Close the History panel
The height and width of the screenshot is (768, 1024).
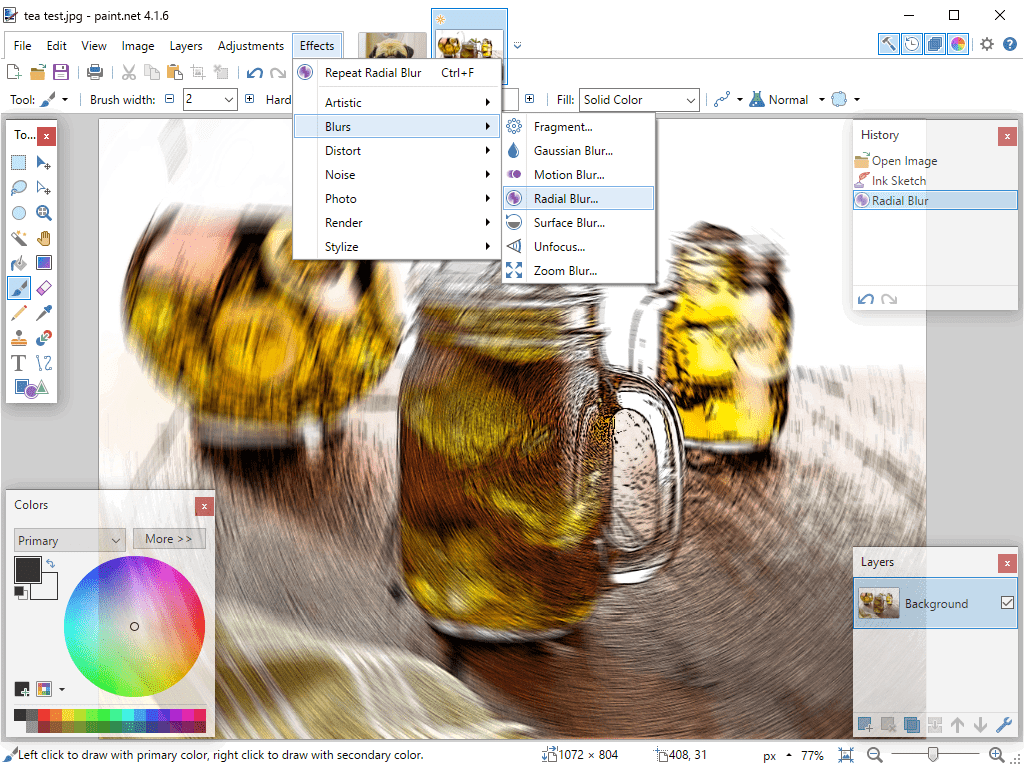(1007, 136)
